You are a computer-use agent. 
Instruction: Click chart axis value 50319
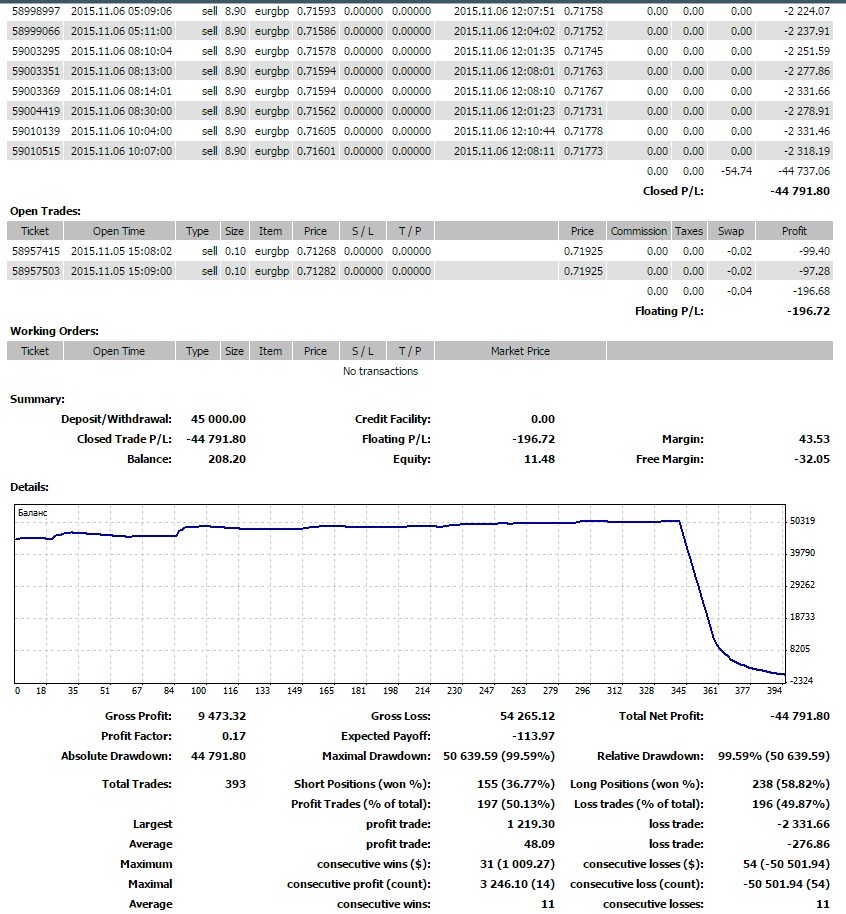[x=802, y=521]
